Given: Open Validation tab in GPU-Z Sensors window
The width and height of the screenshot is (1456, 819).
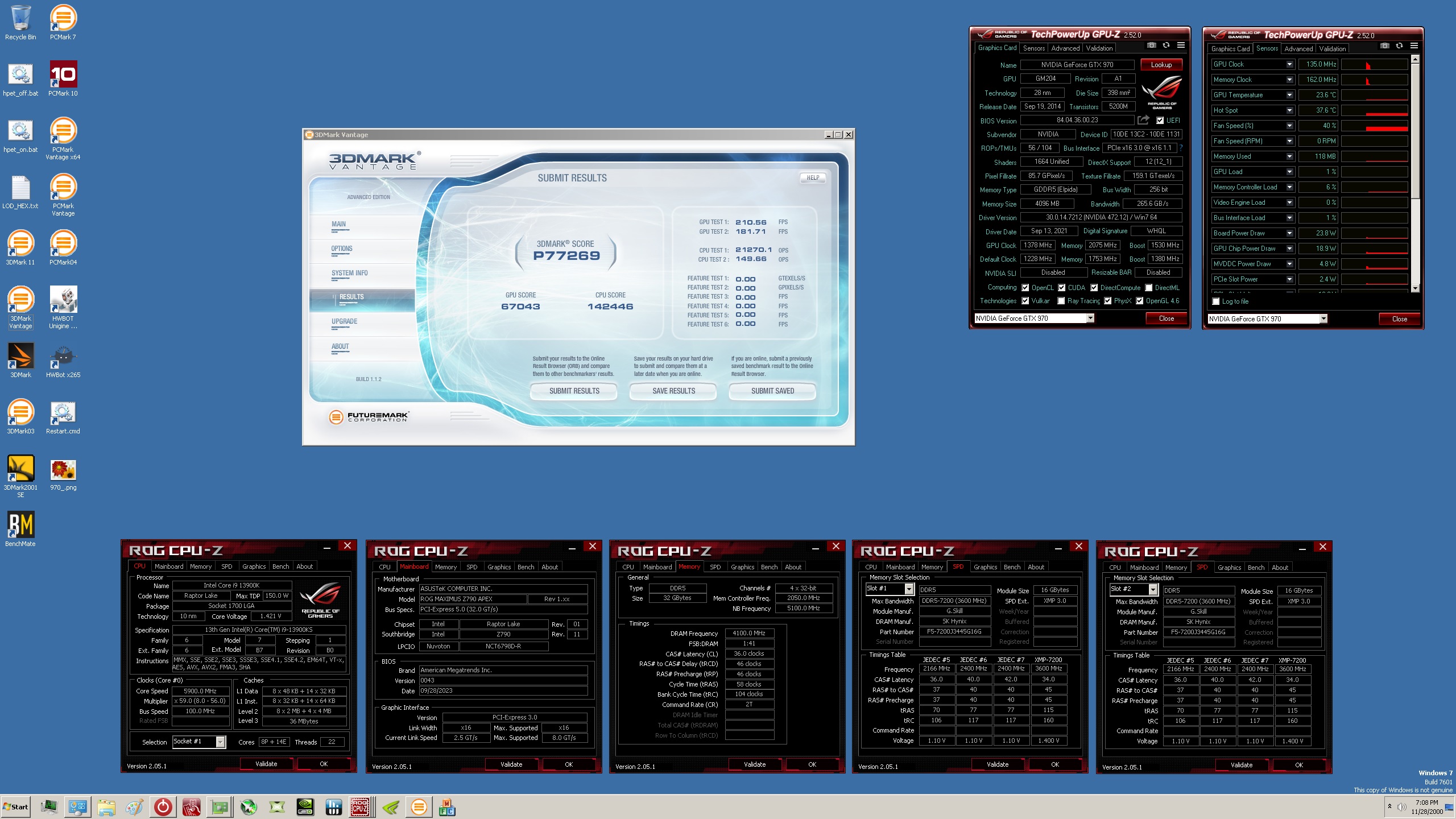Looking at the screenshot, I should click(x=1332, y=49).
